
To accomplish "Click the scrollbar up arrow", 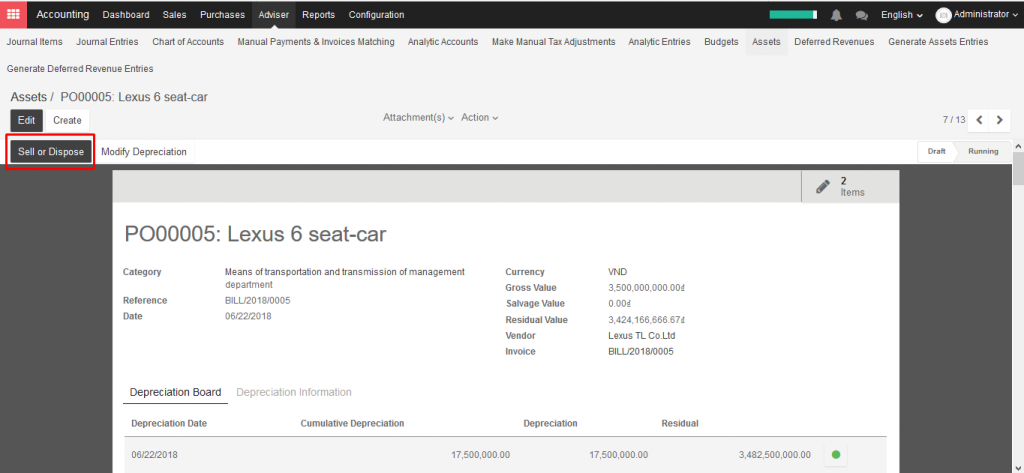I will click(x=1017, y=146).
